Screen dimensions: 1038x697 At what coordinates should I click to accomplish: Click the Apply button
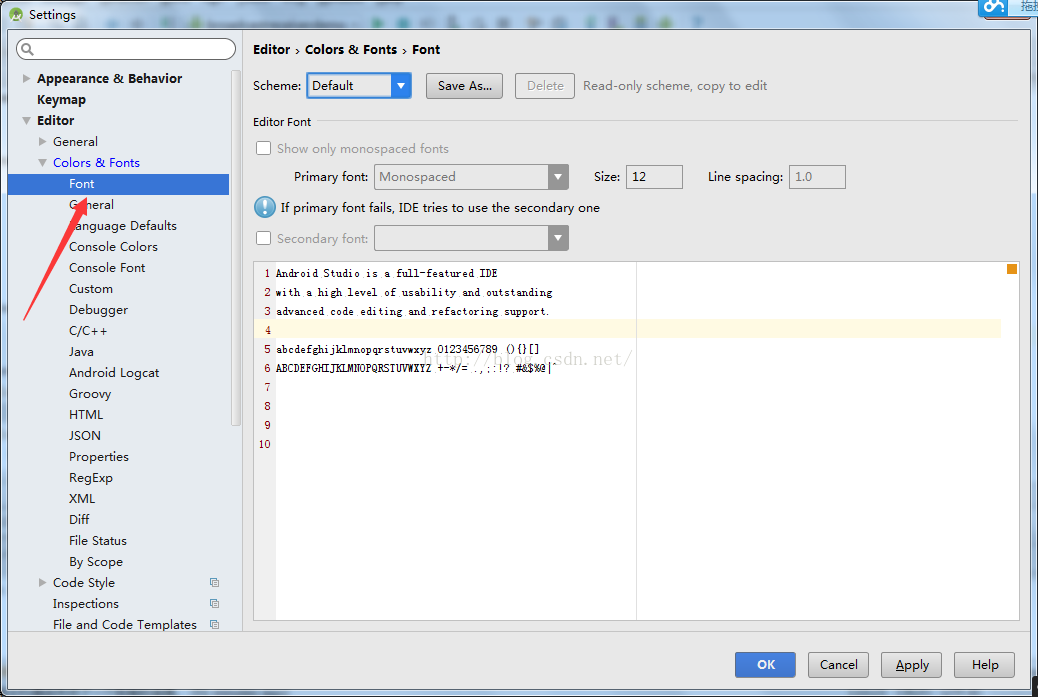912,665
